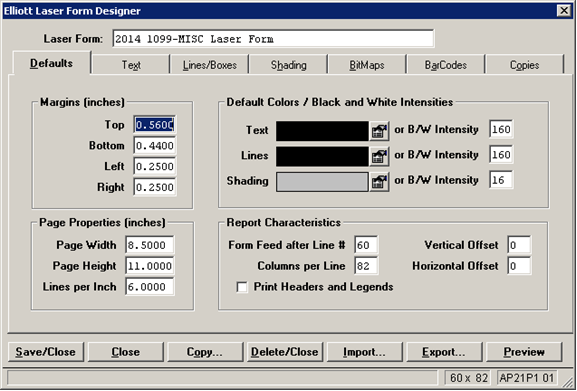The height and width of the screenshot is (391, 577).
Task: Click the Columns per Line field
Action: click(366, 266)
